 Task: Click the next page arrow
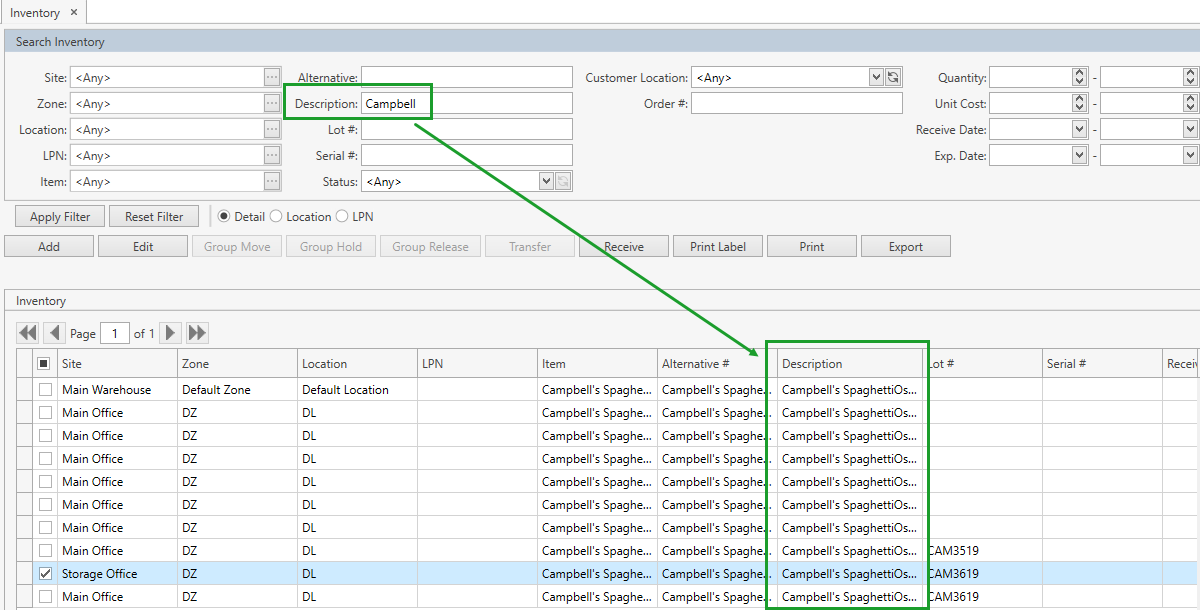pyautogui.click(x=170, y=333)
